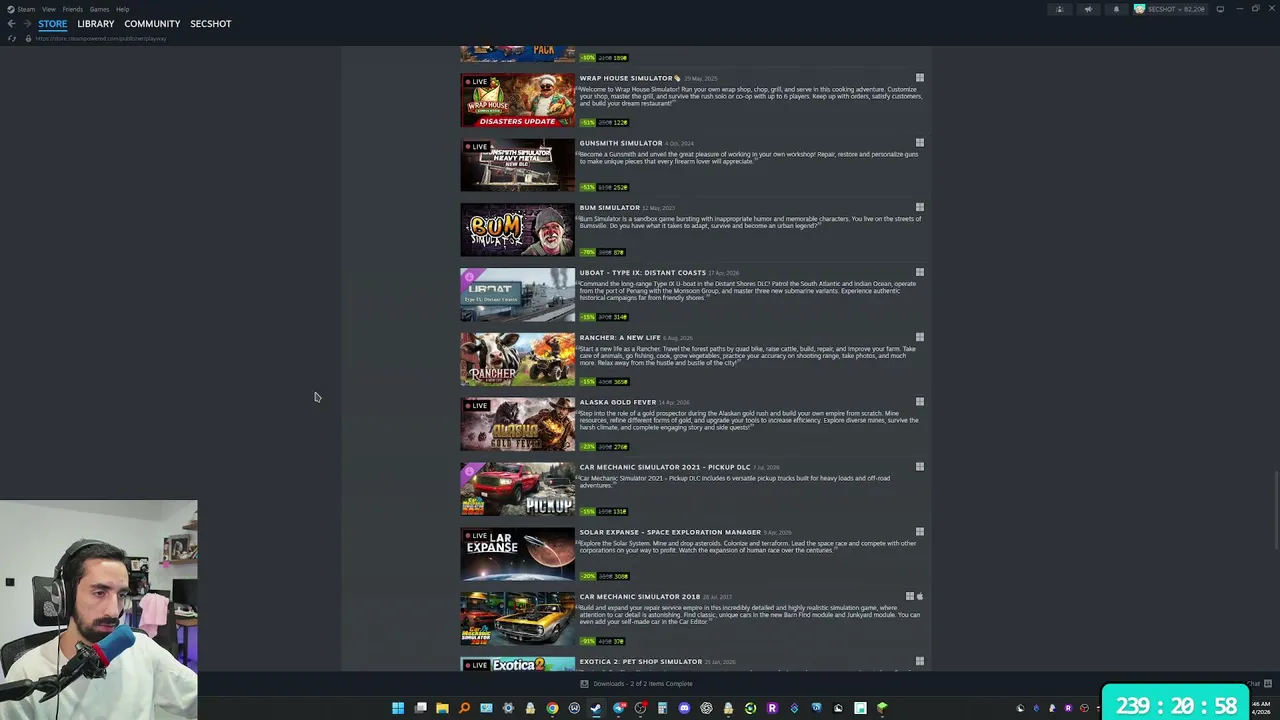Open Solar Expanse - Space Exploration Manager title
Viewport: 1280px width, 720px height.
pyautogui.click(x=670, y=532)
